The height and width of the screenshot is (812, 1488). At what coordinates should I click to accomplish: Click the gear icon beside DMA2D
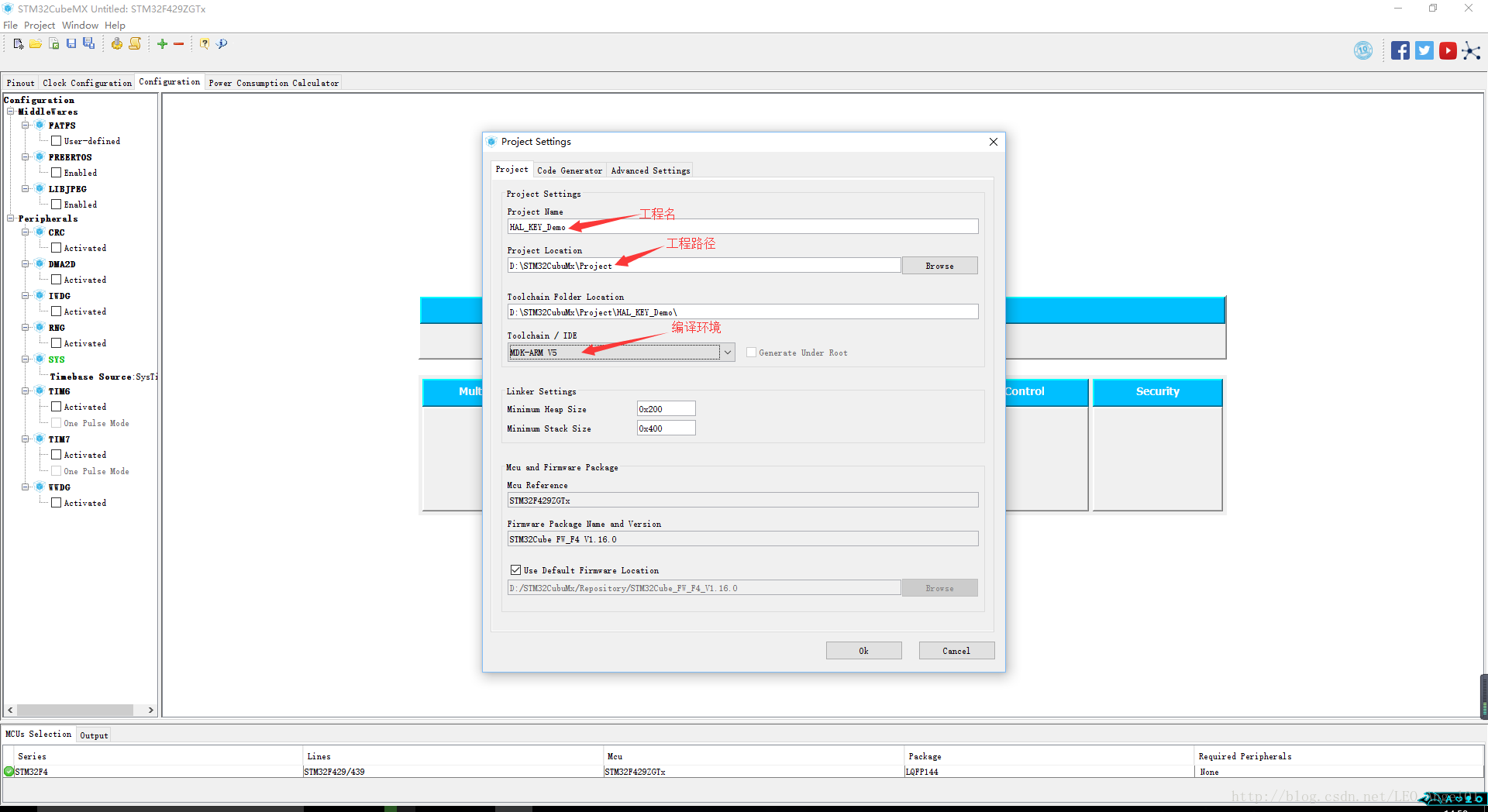click(x=40, y=263)
